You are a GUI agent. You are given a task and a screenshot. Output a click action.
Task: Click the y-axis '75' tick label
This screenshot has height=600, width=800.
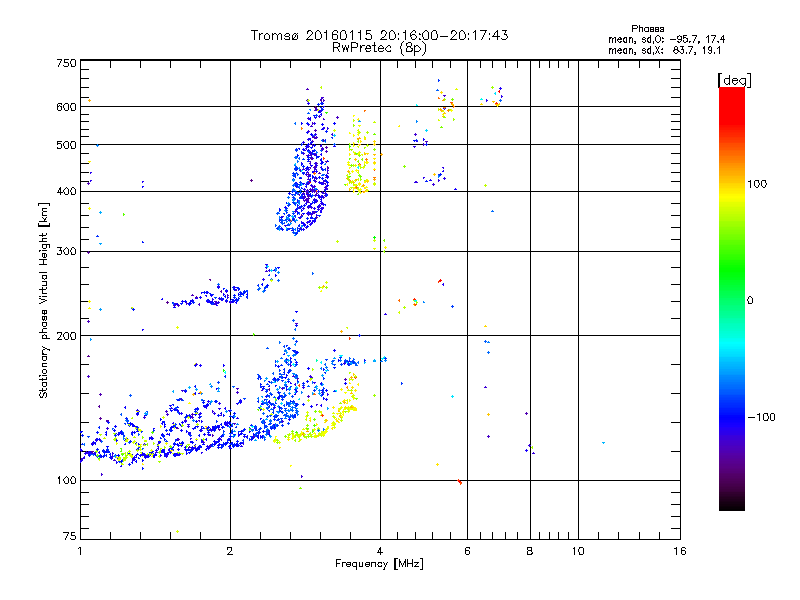point(70,536)
